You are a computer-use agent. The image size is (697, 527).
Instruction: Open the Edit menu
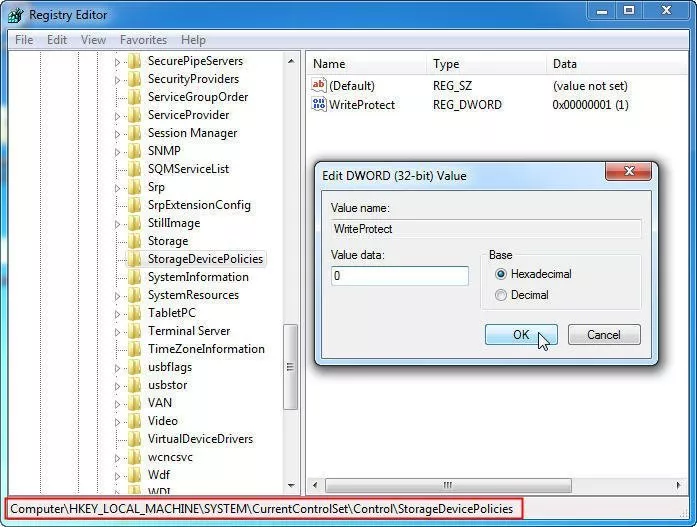tap(57, 40)
